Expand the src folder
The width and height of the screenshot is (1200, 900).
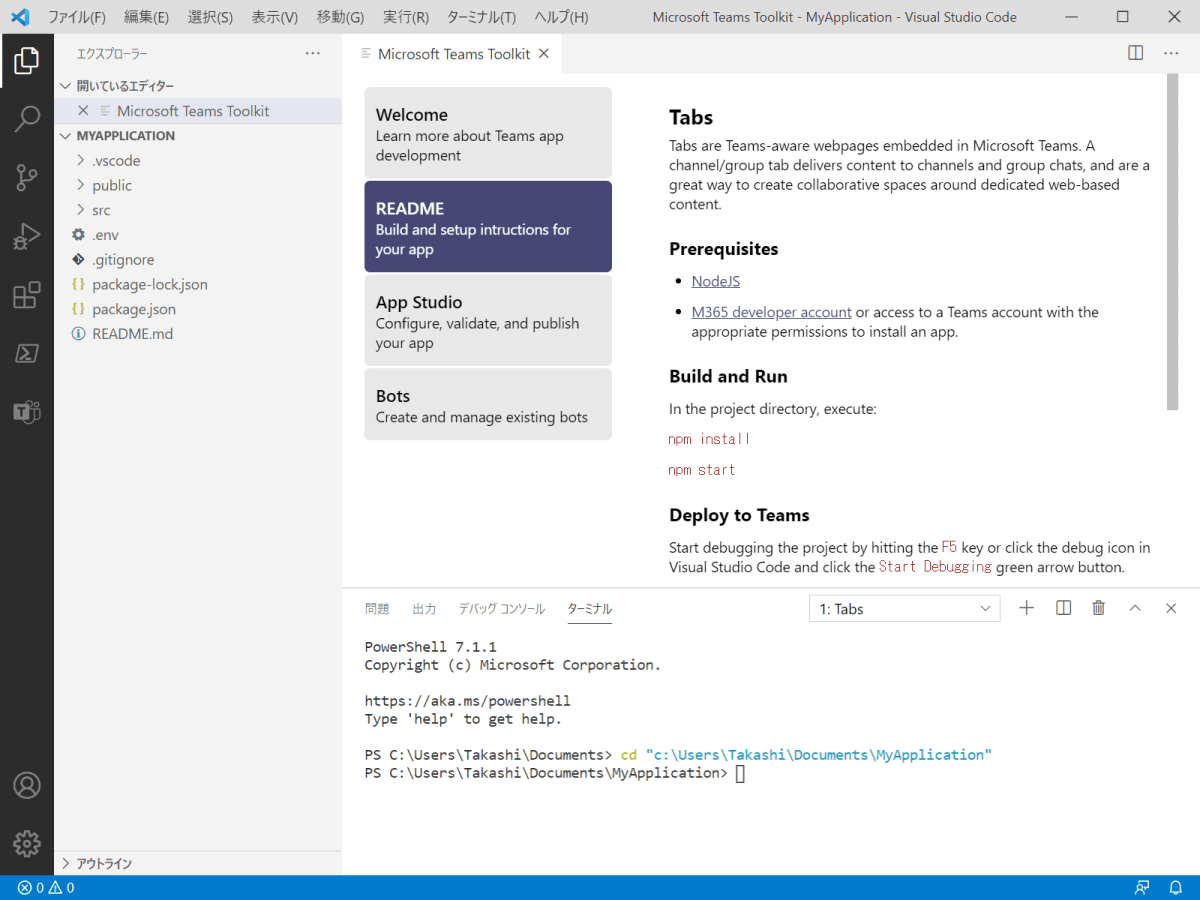[198, 210]
